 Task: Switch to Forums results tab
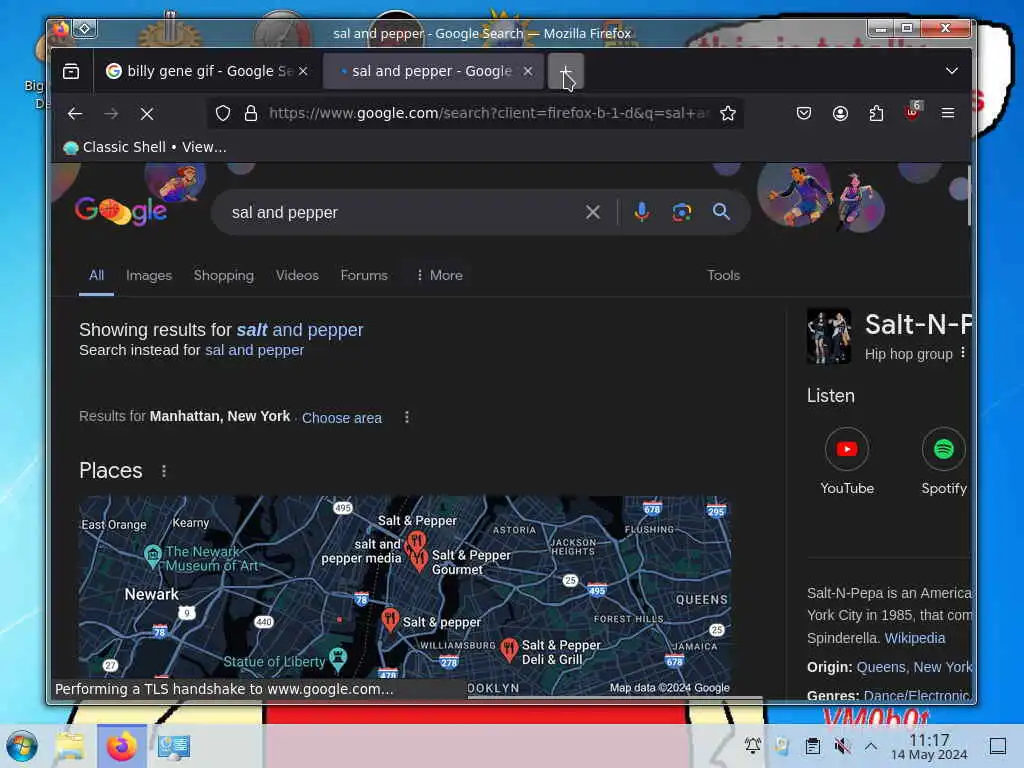click(364, 276)
